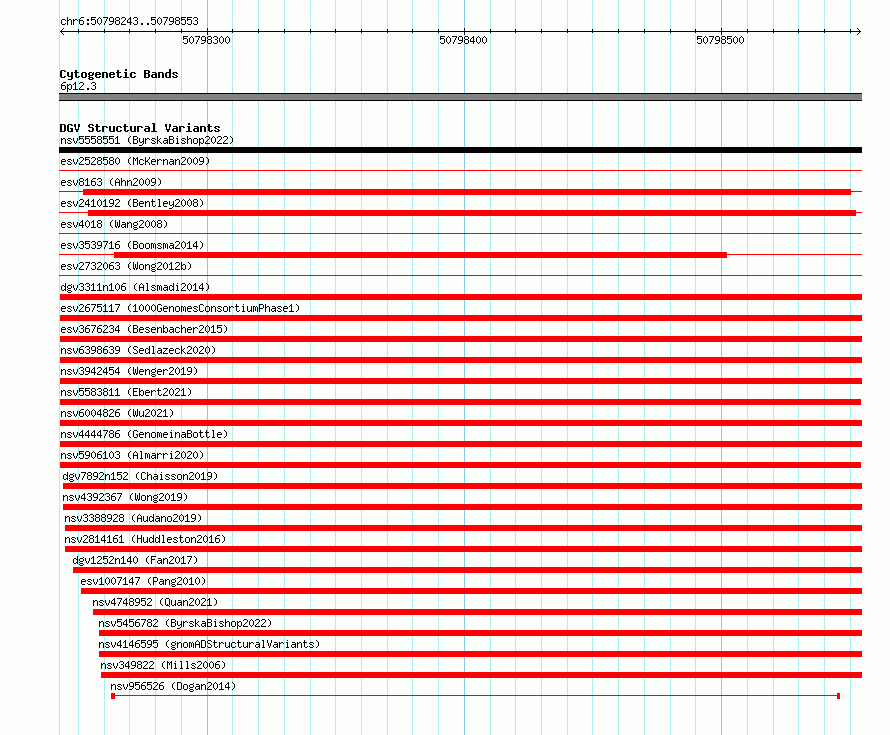
Task: Open variant esv2410192 (Bentley2008)
Action: pyautogui.click(x=132, y=203)
